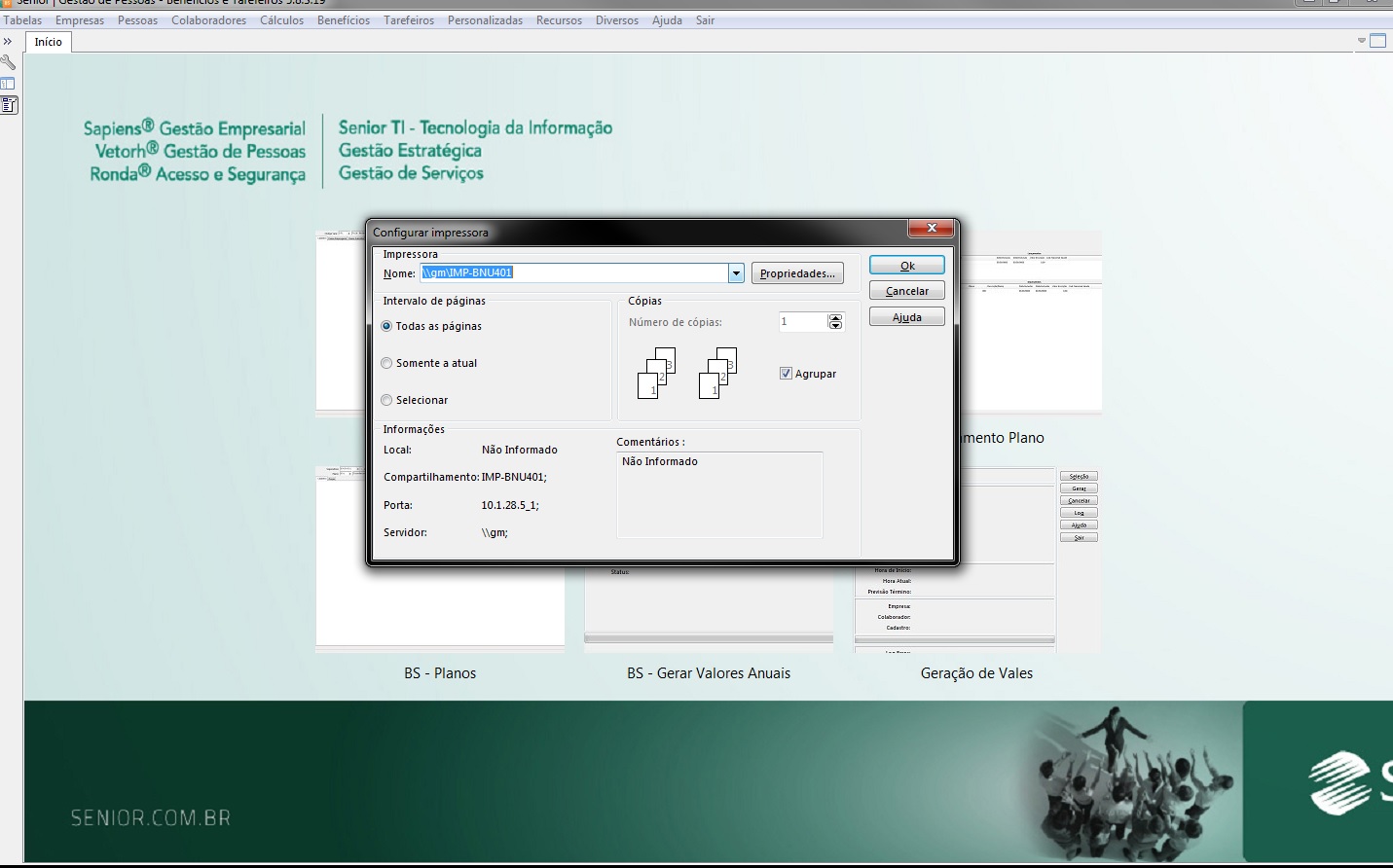Expand the left sidebar with double-chevron icon
The image size is (1393, 868).
coord(8,41)
